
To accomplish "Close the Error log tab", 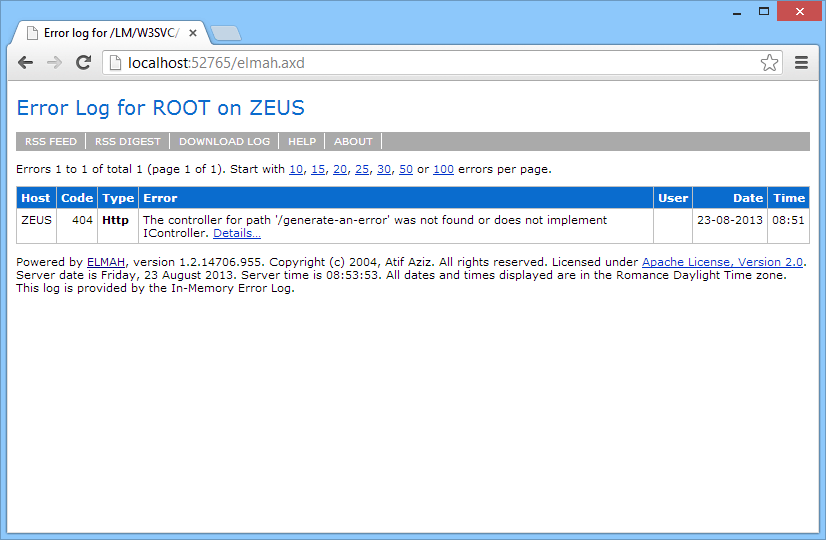I will 193,33.
